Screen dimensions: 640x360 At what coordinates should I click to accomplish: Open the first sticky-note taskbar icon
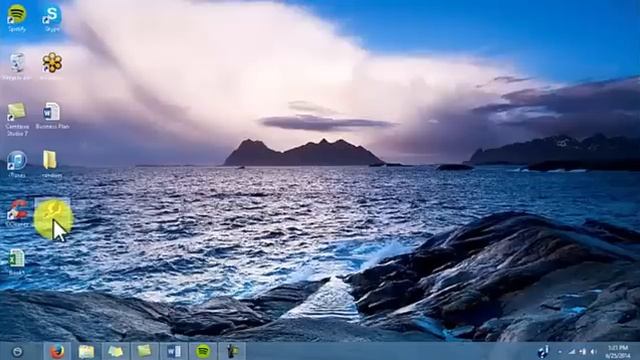click(x=116, y=351)
